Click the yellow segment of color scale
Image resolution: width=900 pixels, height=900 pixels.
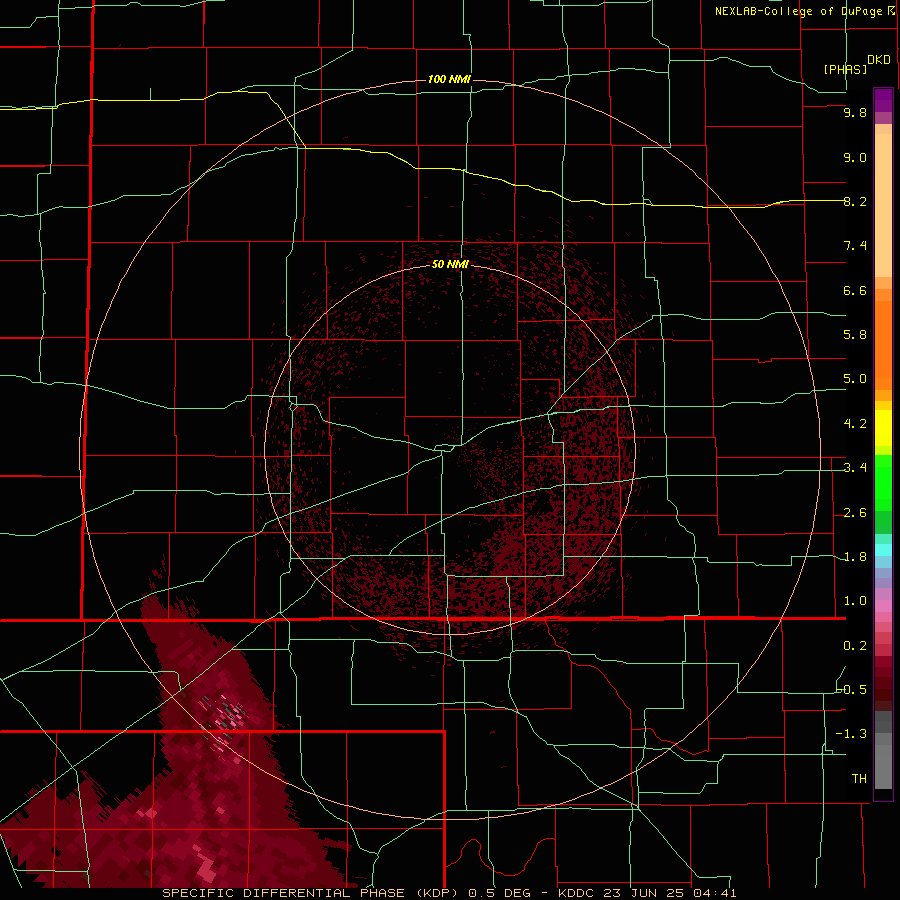pyautogui.click(x=883, y=428)
